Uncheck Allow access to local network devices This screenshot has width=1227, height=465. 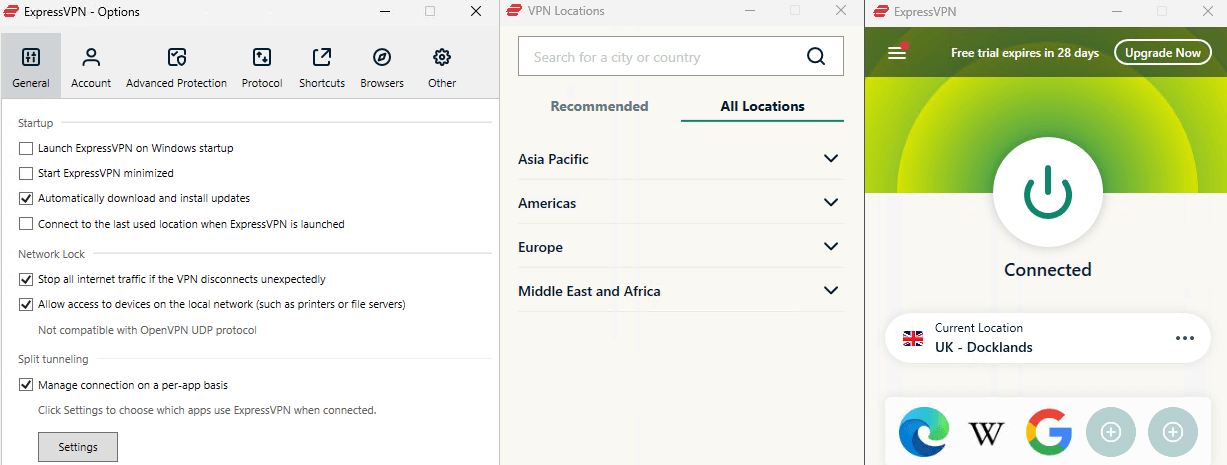pyautogui.click(x=26, y=304)
